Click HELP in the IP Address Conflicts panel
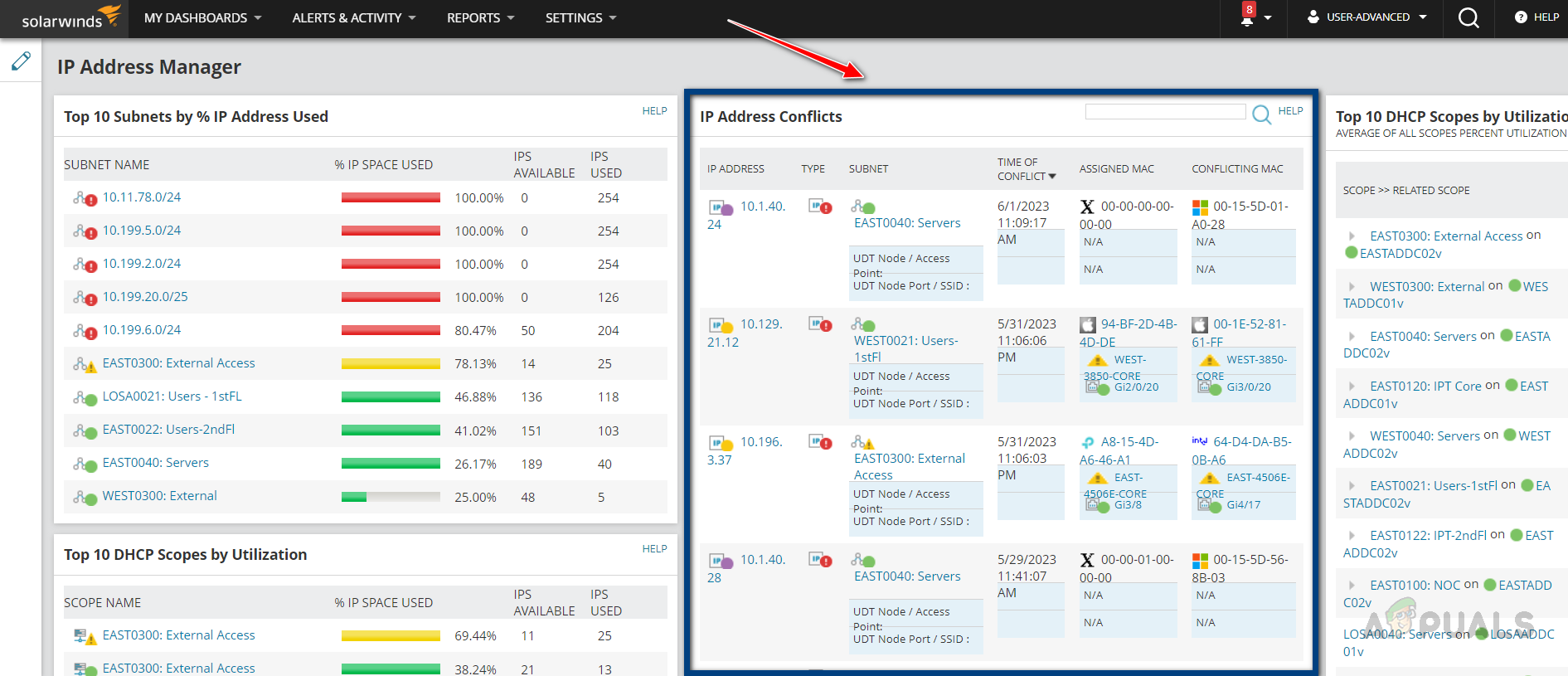The height and width of the screenshot is (676, 1568). coord(1290,111)
